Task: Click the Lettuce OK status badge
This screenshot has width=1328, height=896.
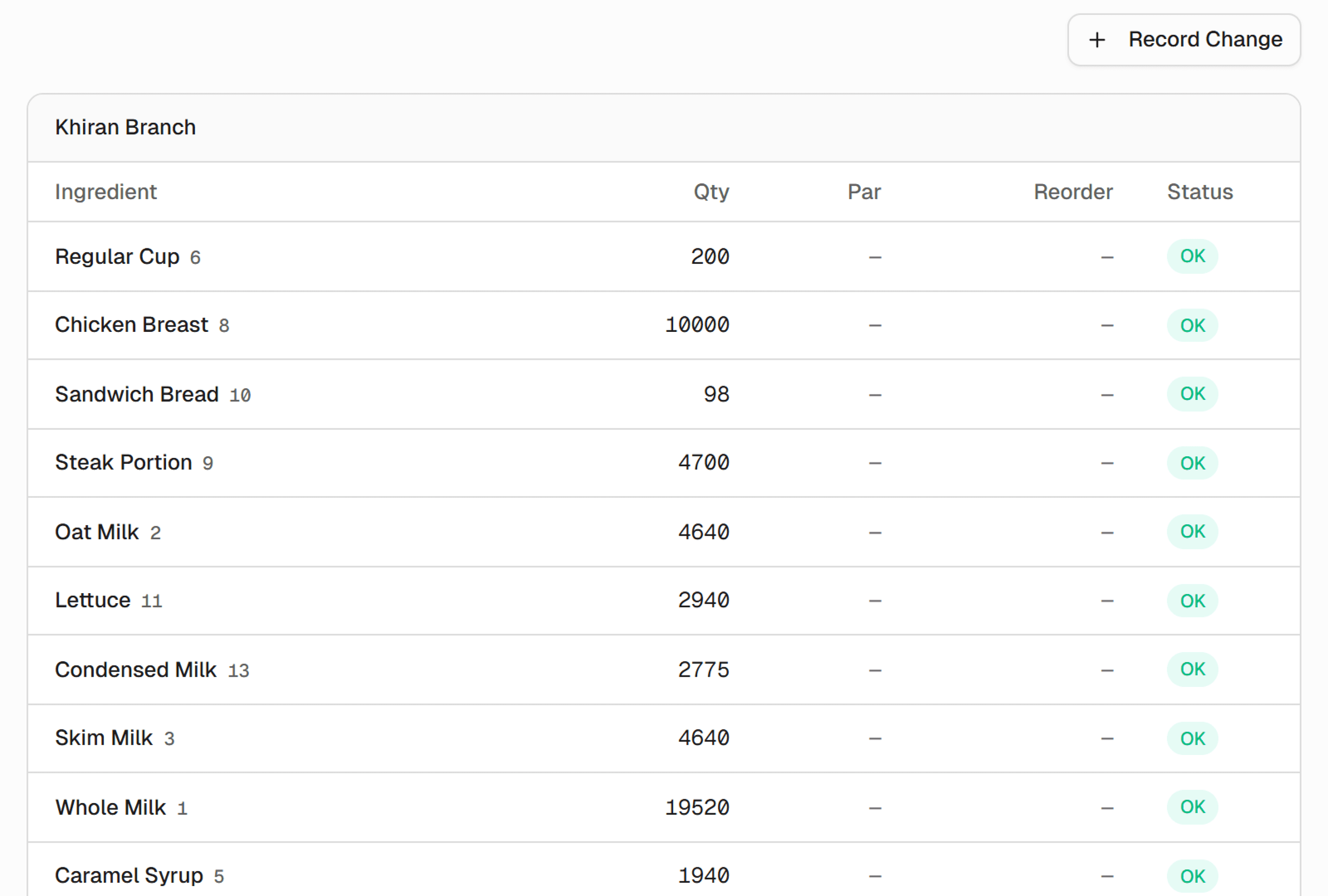Action: 1192,601
